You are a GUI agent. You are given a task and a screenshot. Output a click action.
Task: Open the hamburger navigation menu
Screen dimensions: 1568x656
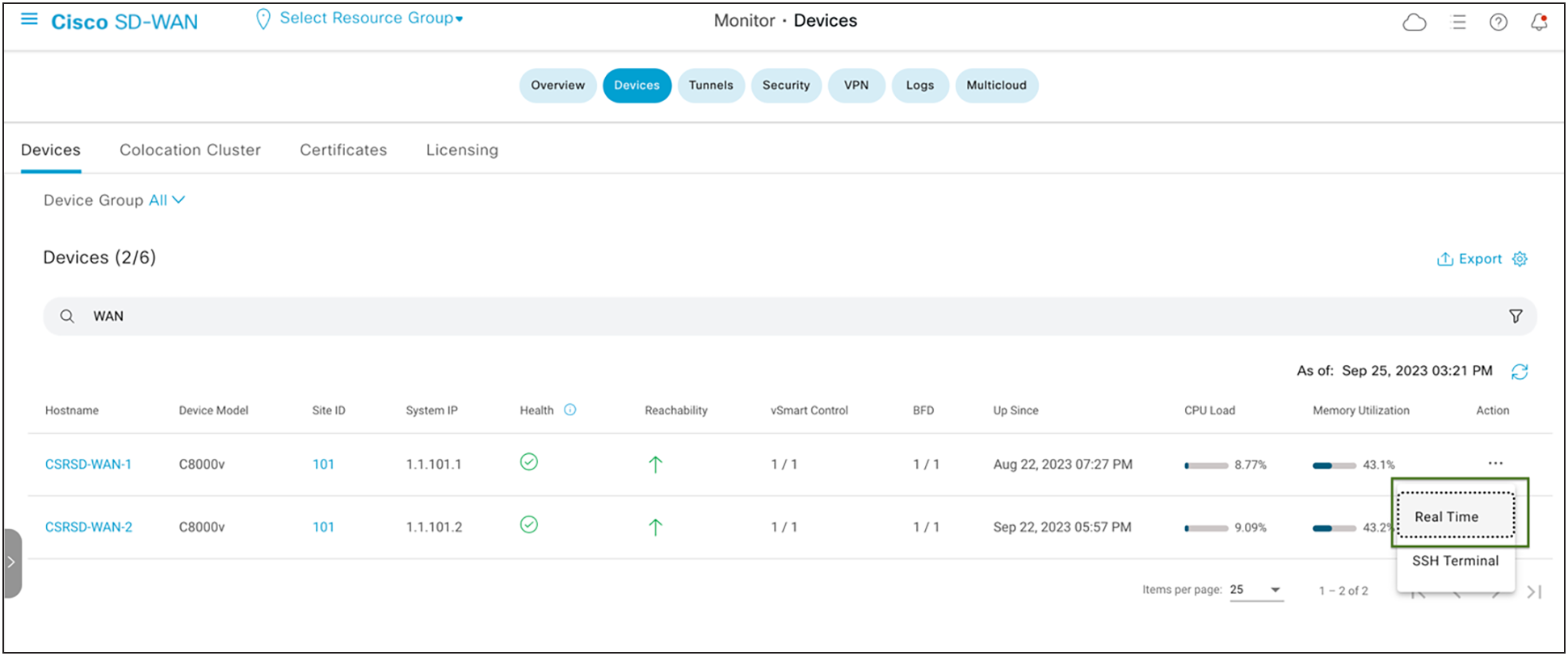pyautogui.click(x=29, y=19)
